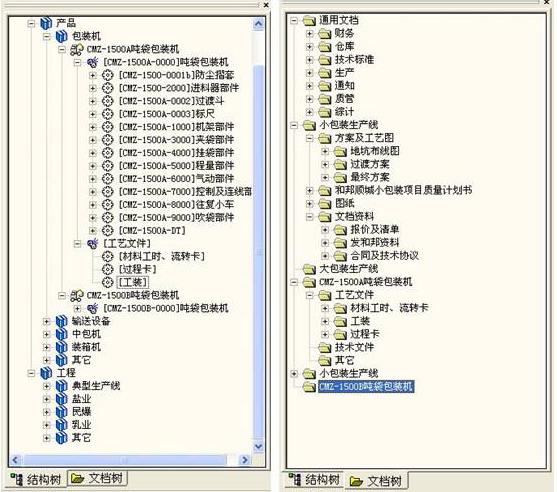The width and height of the screenshot is (557, 492).
Task: Switch to 结构树 tab in right panel
Action: click(x=314, y=480)
